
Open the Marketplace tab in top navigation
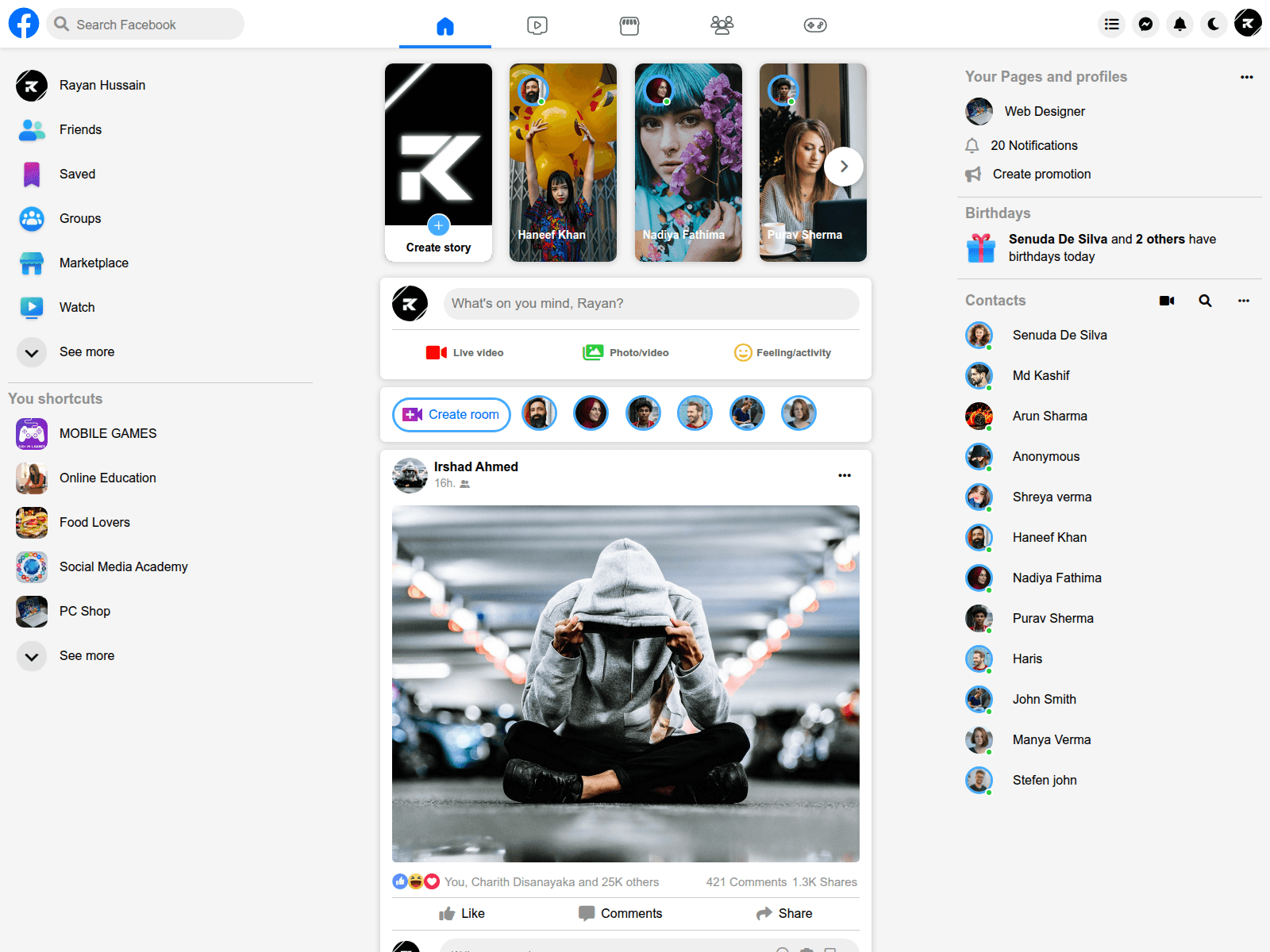[629, 25]
